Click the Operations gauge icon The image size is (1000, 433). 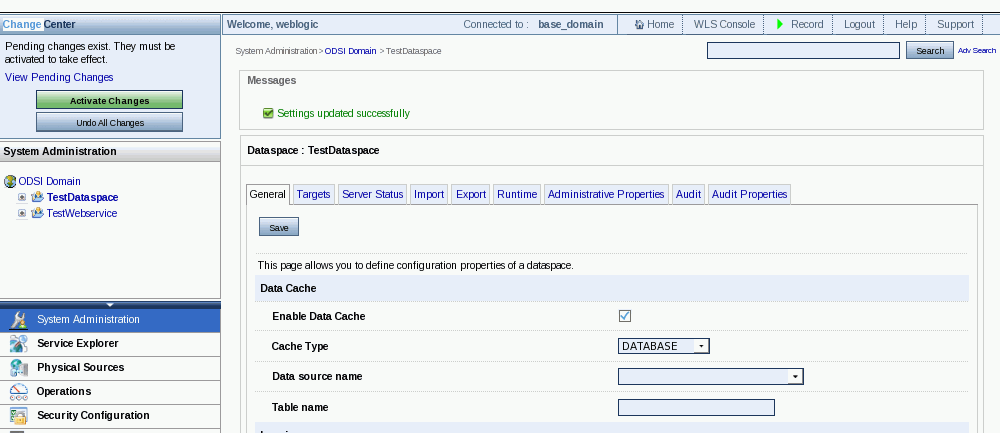(19, 392)
